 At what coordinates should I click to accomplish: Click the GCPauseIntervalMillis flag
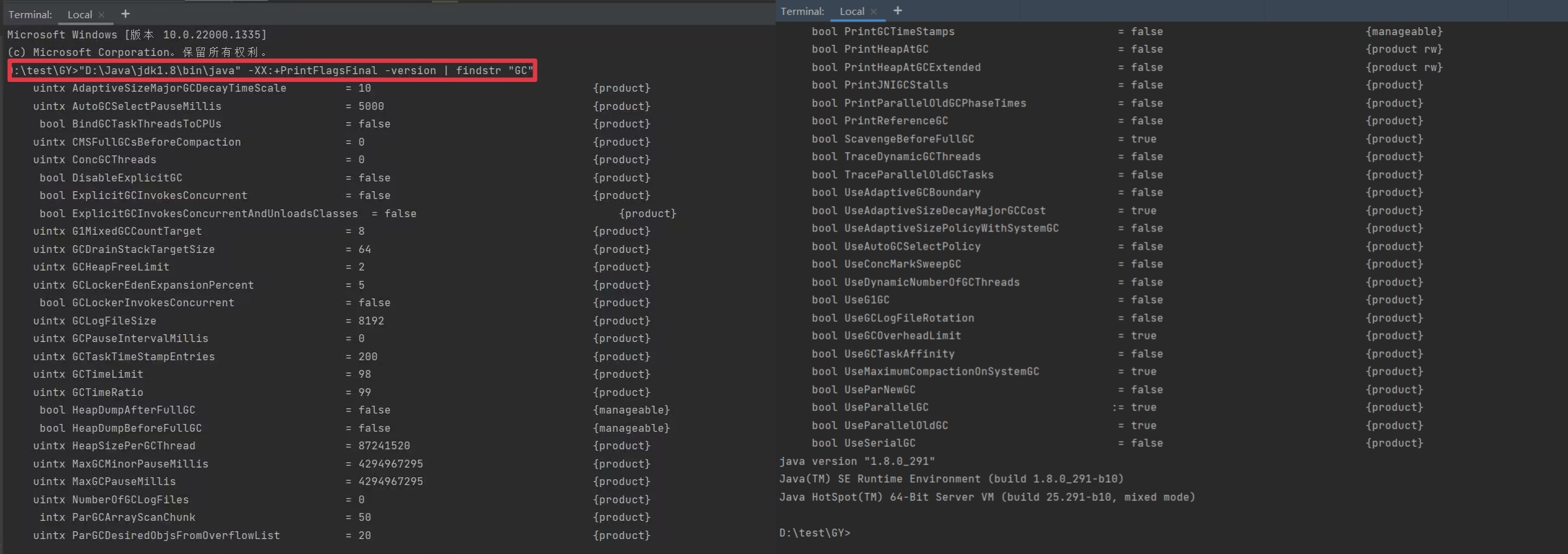point(140,338)
